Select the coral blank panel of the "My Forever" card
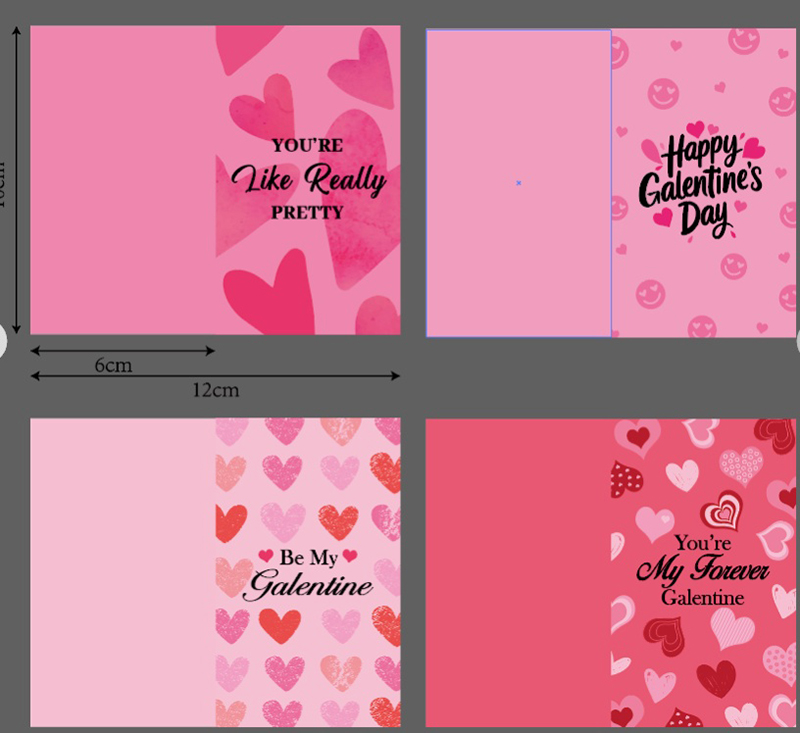This screenshot has height=733, width=800. pyautogui.click(x=518, y=572)
